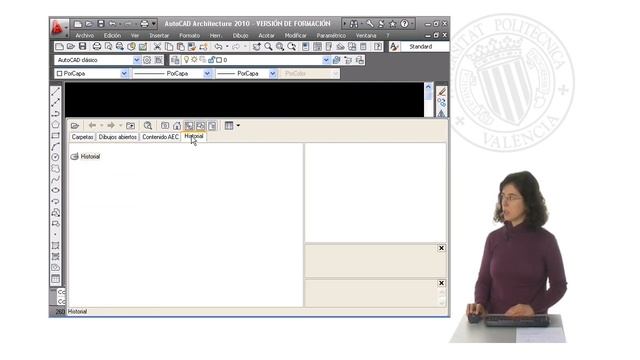Click the Copy icon in Standard toolbar
This screenshot has height=360, width=640.
pyautogui.click(x=169, y=47)
